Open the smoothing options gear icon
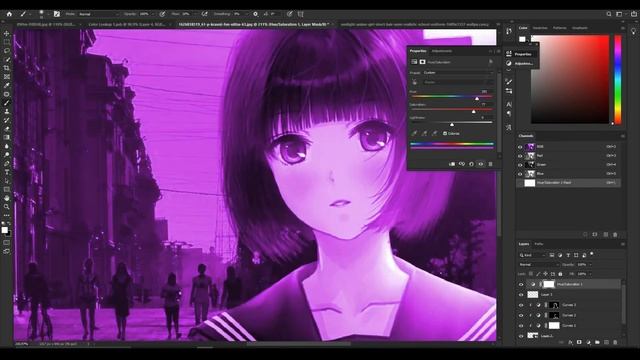 point(255,14)
